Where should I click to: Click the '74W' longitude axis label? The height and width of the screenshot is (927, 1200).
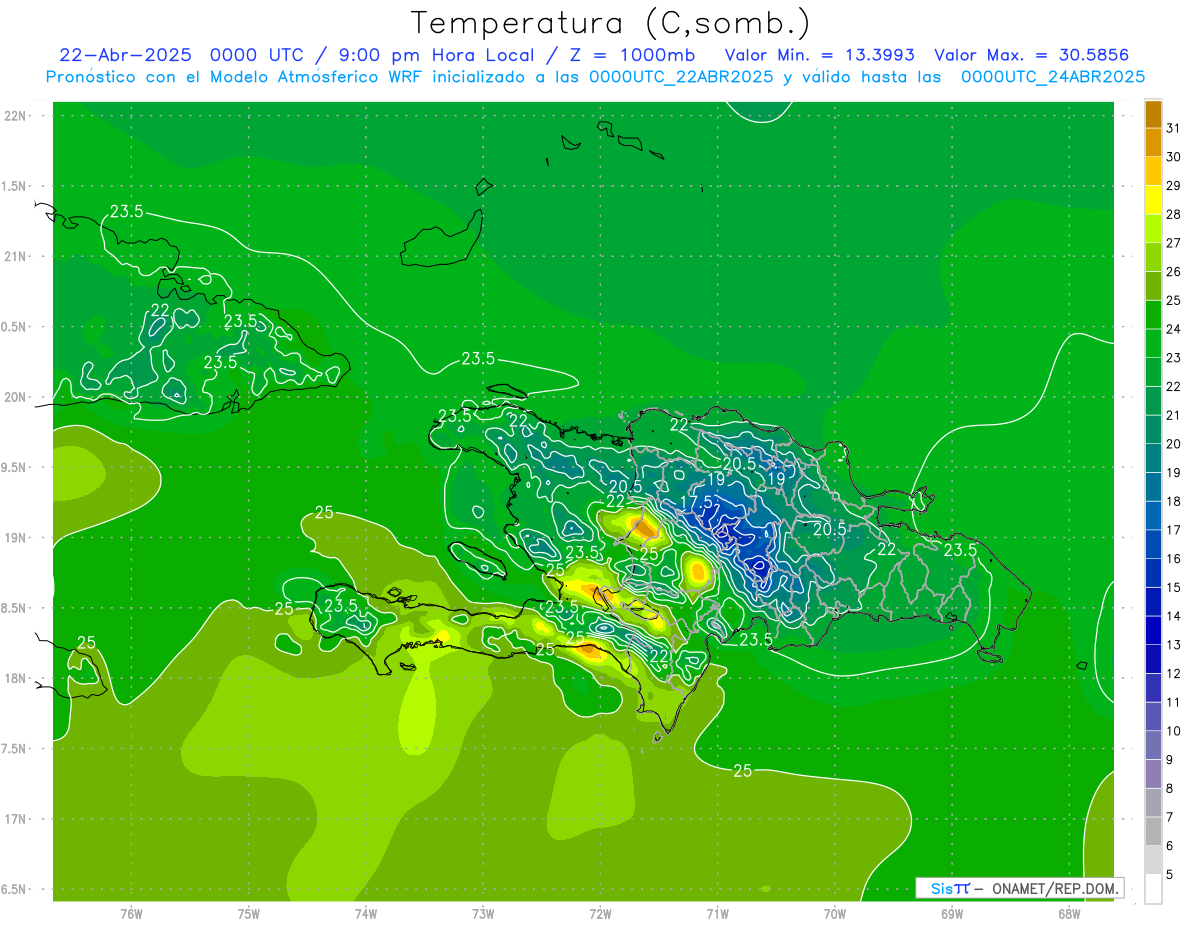[366, 913]
